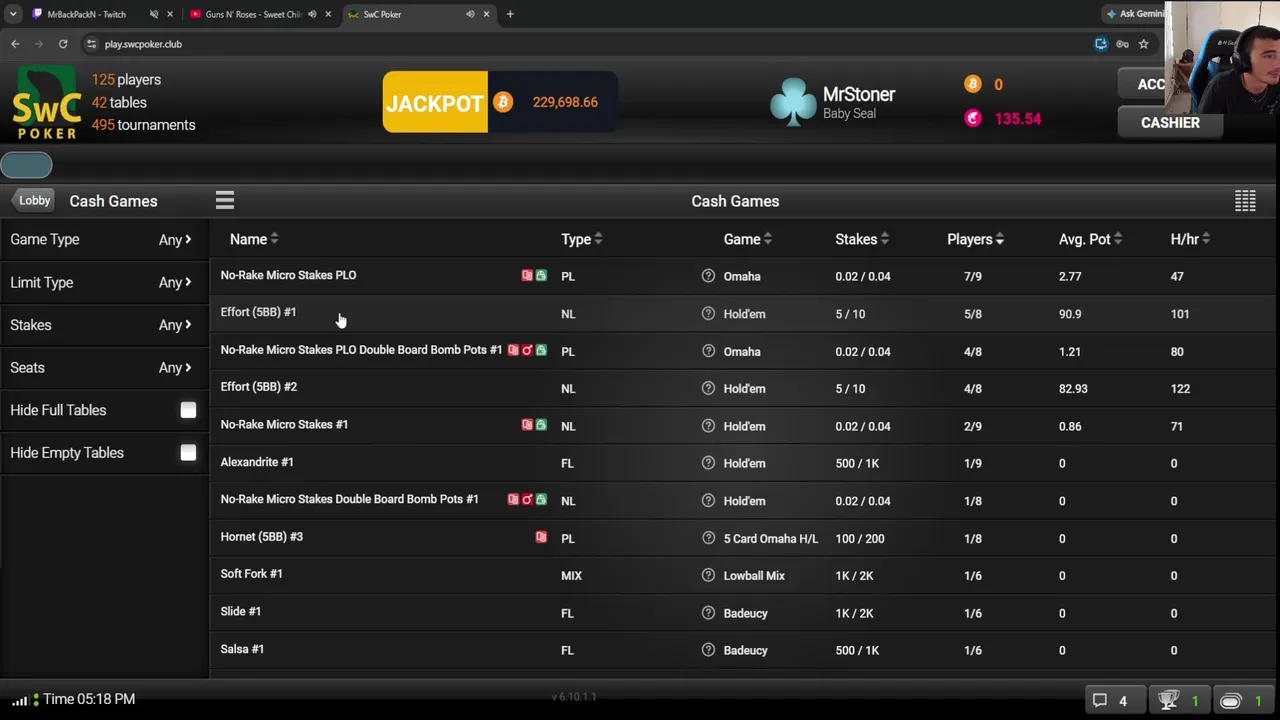Click the Bitcoin balance coin icon
This screenshot has width=1280, height=720.
click(x=972, y=84)
